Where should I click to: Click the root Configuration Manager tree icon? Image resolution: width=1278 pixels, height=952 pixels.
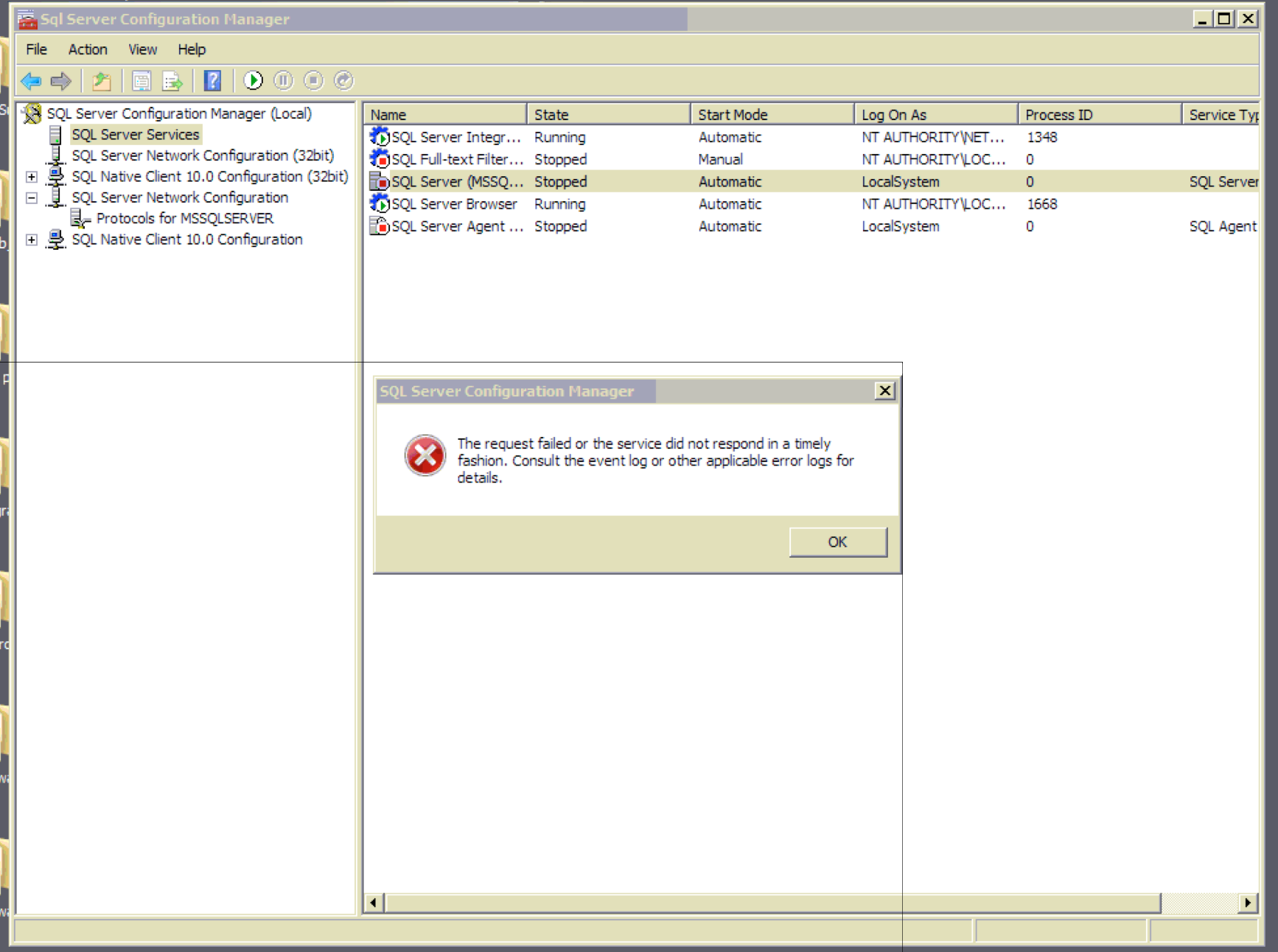coord(32,113)
